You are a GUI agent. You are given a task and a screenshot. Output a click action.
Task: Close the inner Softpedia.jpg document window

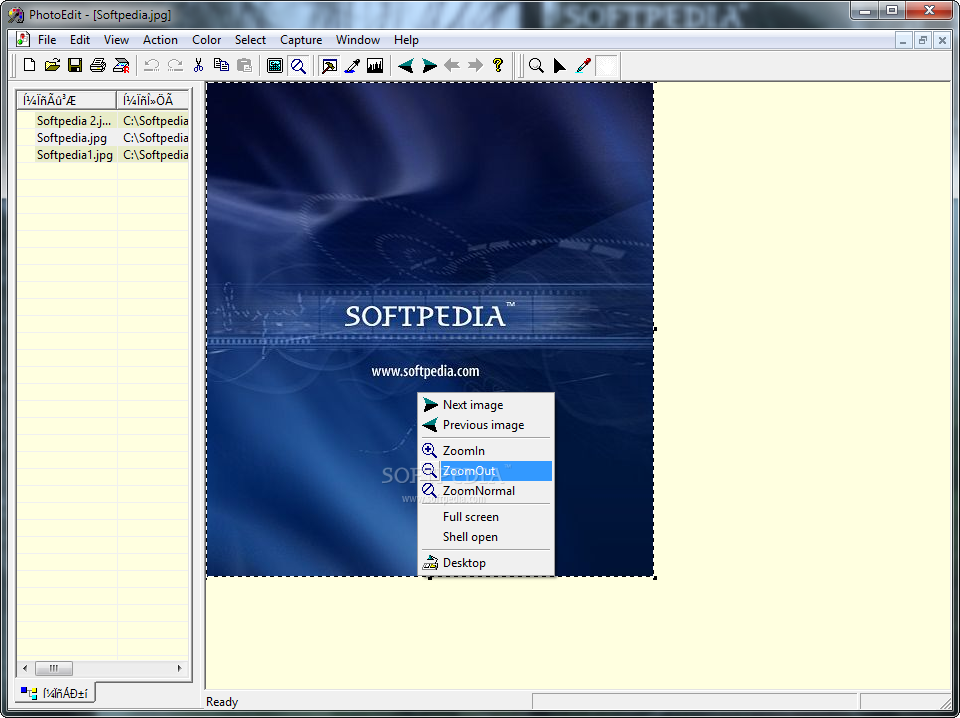pyautogui.click(x=942, y=40)
